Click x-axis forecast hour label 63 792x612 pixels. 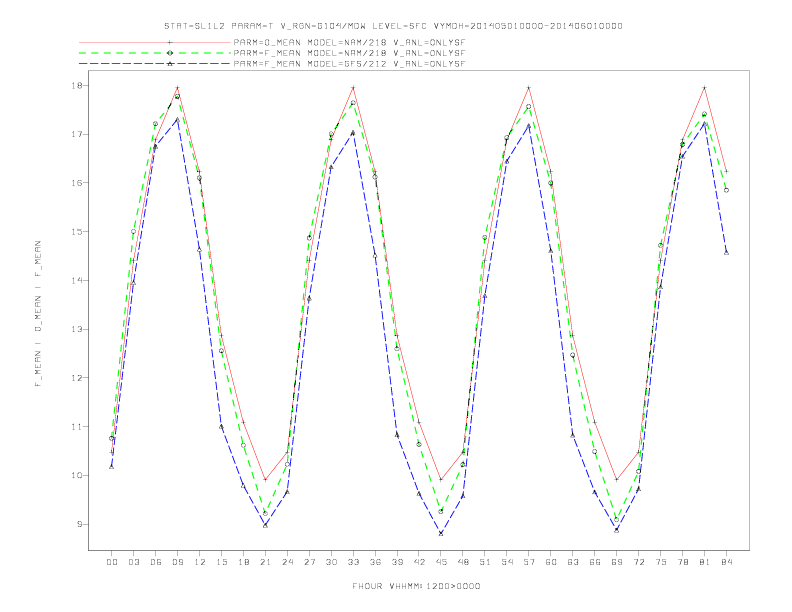click(573, 562)
